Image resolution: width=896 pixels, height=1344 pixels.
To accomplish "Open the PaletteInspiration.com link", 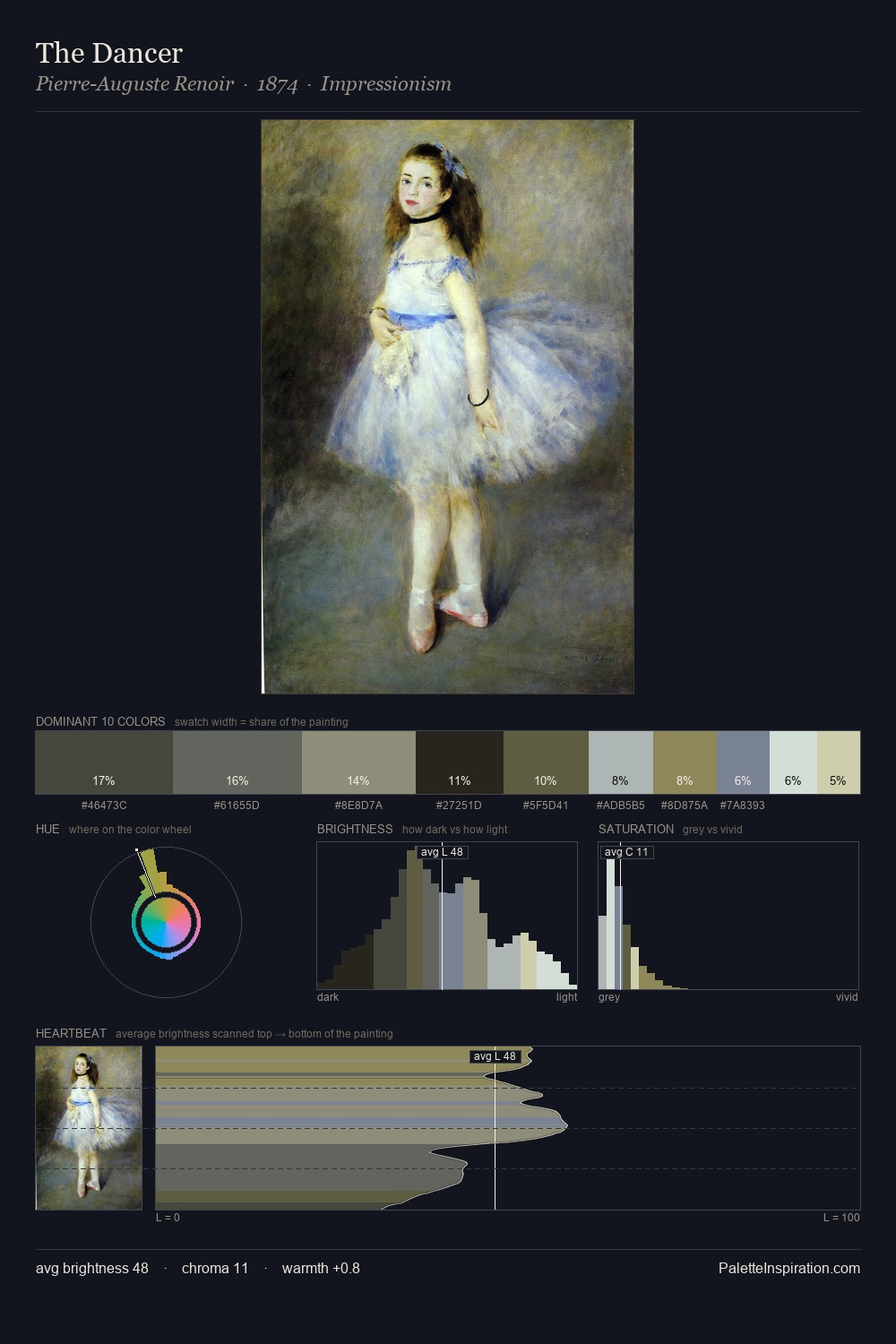I will point(789,1268).
